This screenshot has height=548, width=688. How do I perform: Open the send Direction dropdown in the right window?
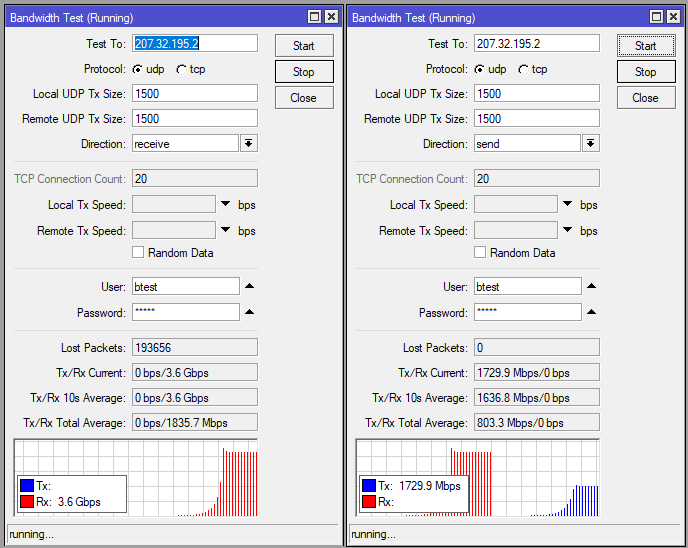pos(591,143)
